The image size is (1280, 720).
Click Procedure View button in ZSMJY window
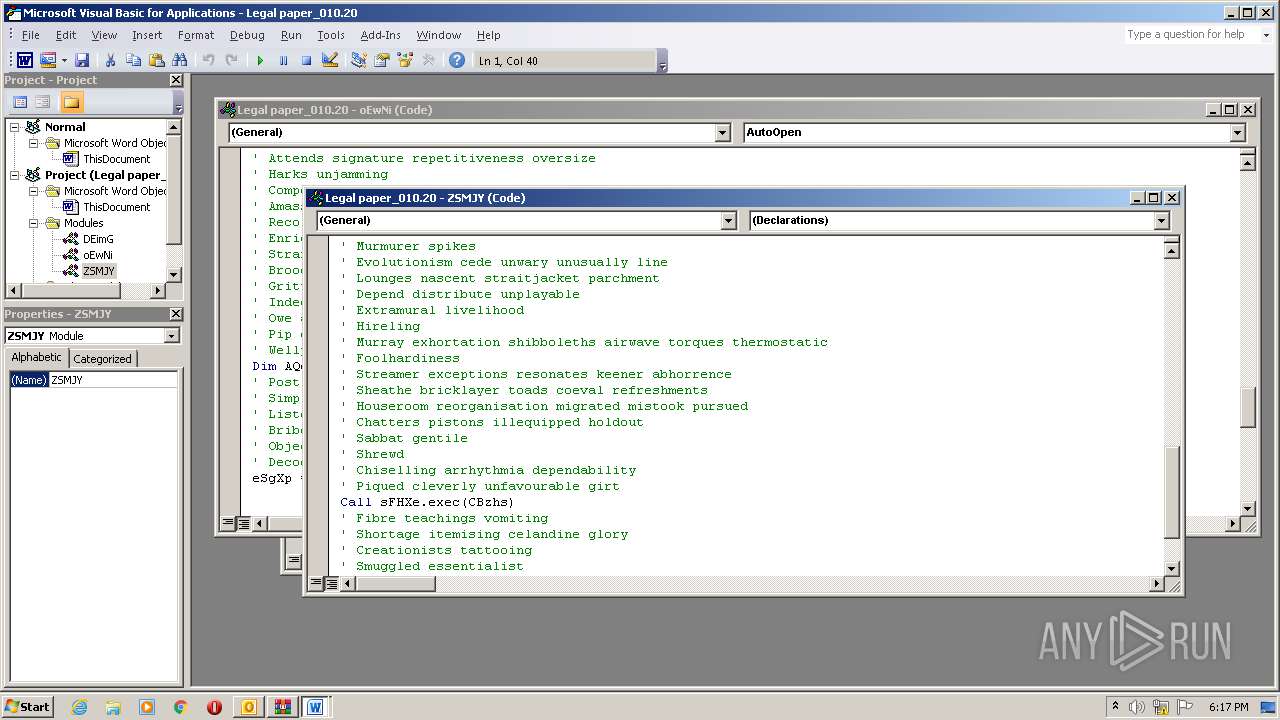click(x=316, y=583)
